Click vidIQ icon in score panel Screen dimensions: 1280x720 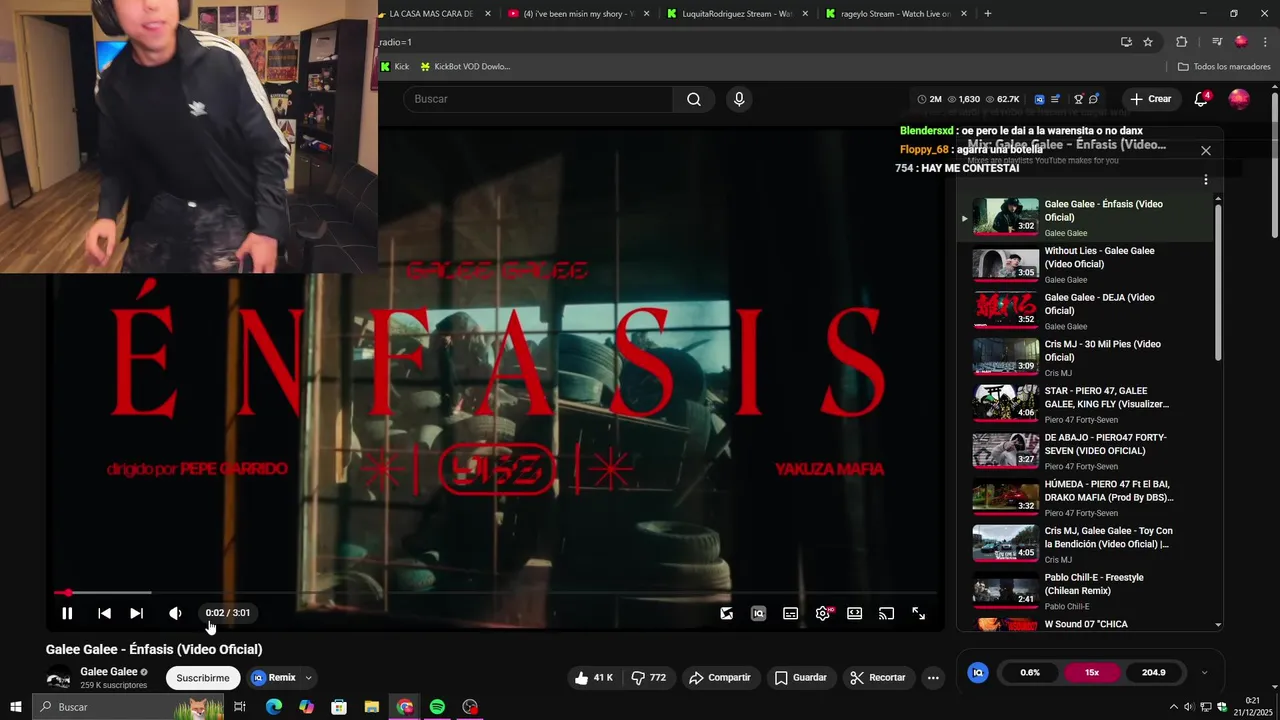[978, 672]
